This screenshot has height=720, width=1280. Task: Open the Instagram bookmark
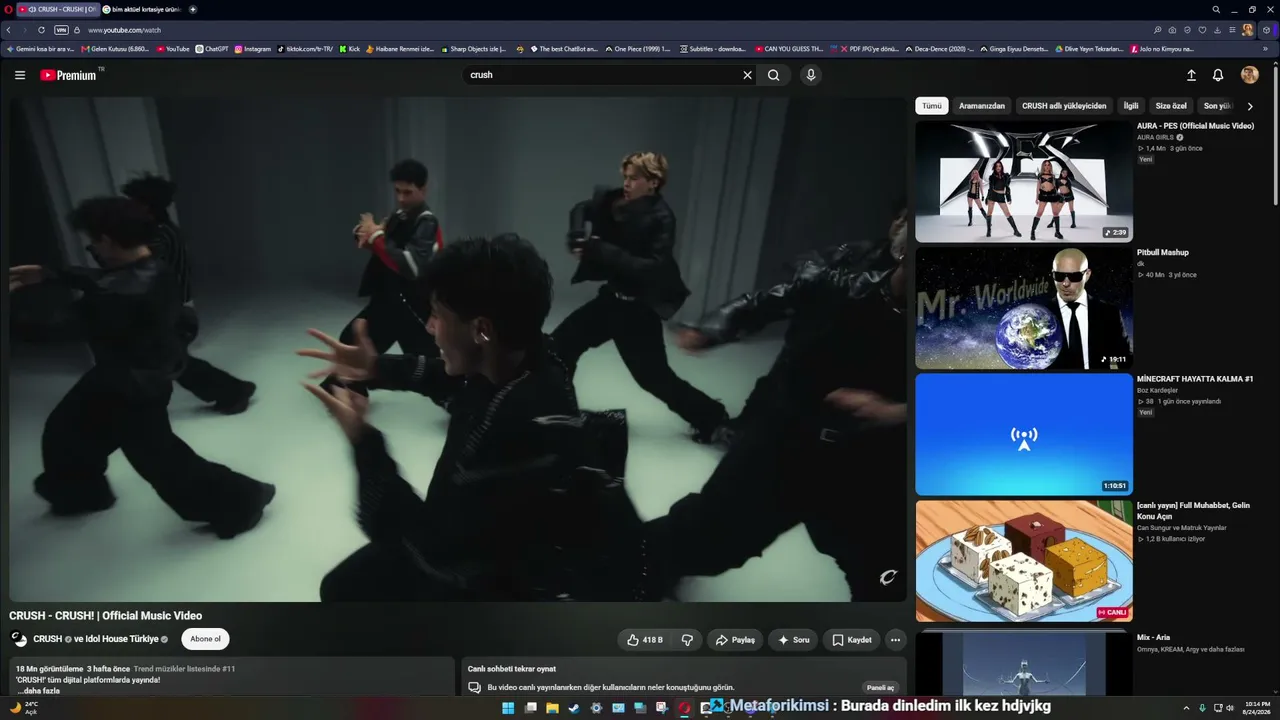[x=253, y=48]
